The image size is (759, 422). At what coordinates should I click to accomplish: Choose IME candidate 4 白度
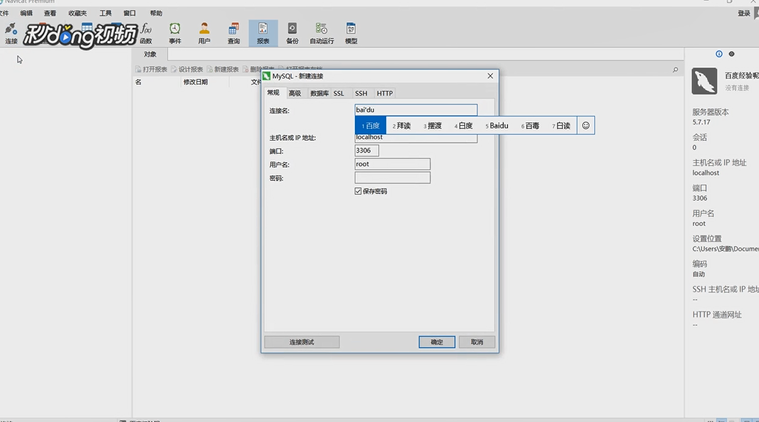point(464,125)
